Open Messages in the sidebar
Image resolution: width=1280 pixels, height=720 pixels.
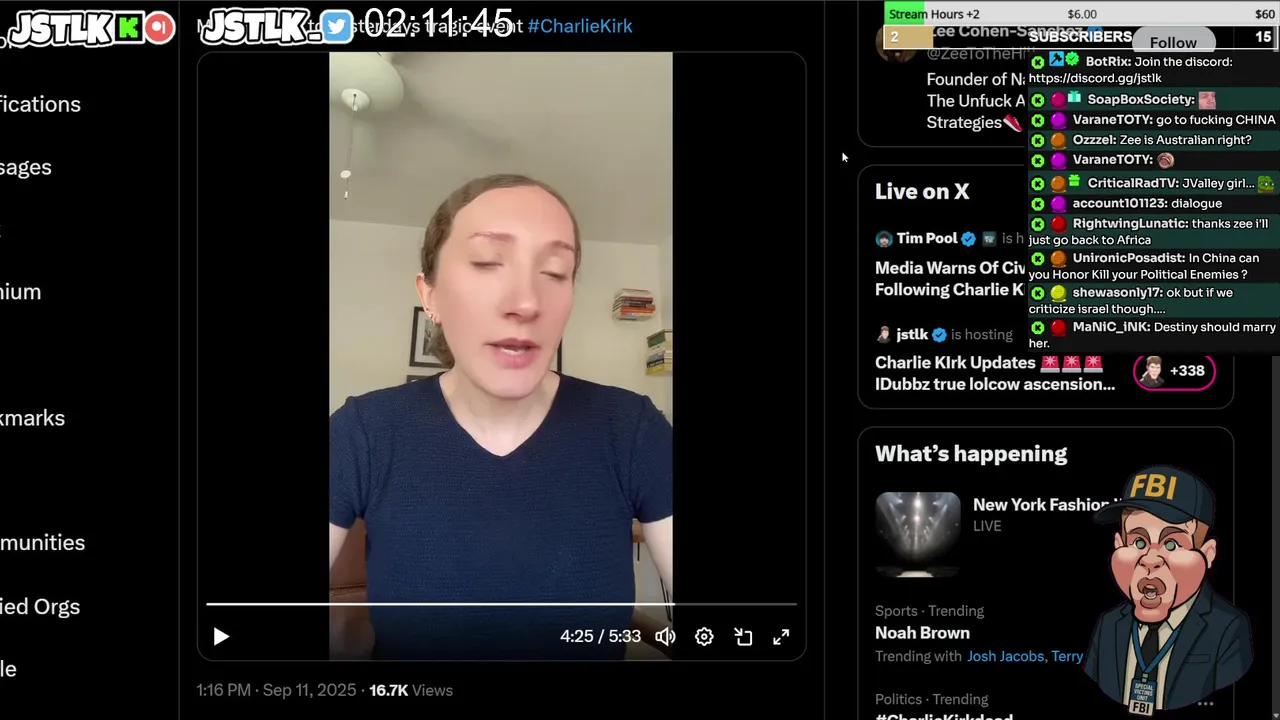pos(25,167)
